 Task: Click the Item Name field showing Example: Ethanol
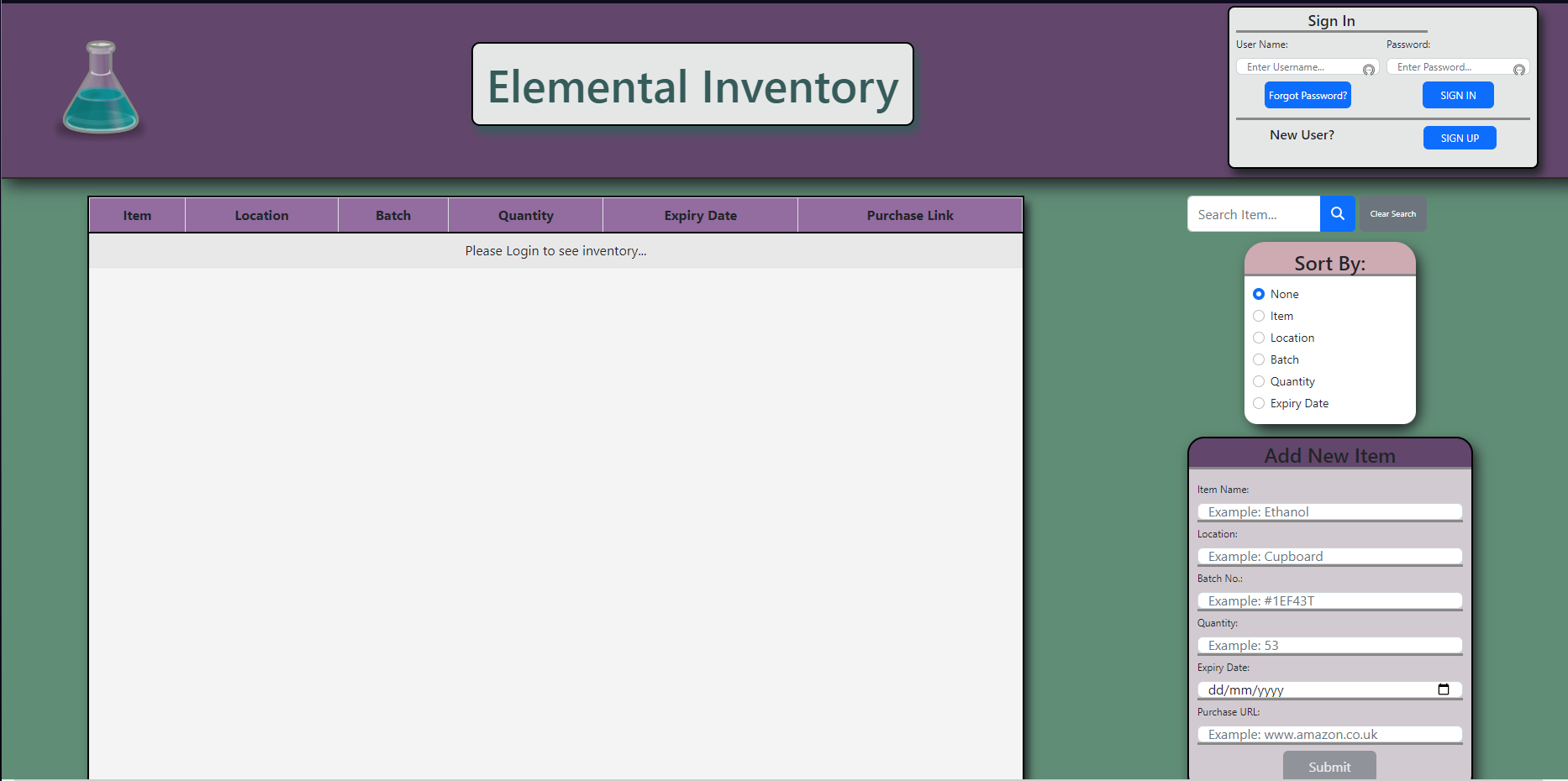click(1329, 511)
